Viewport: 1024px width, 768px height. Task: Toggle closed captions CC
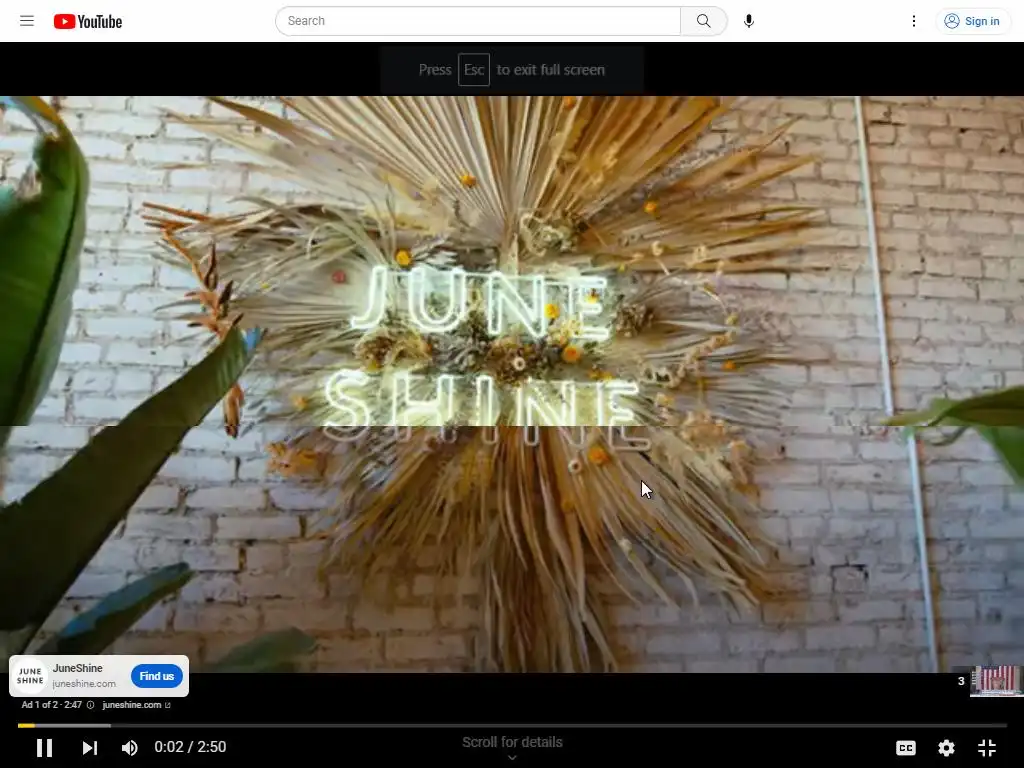click(x=906, y=748)
